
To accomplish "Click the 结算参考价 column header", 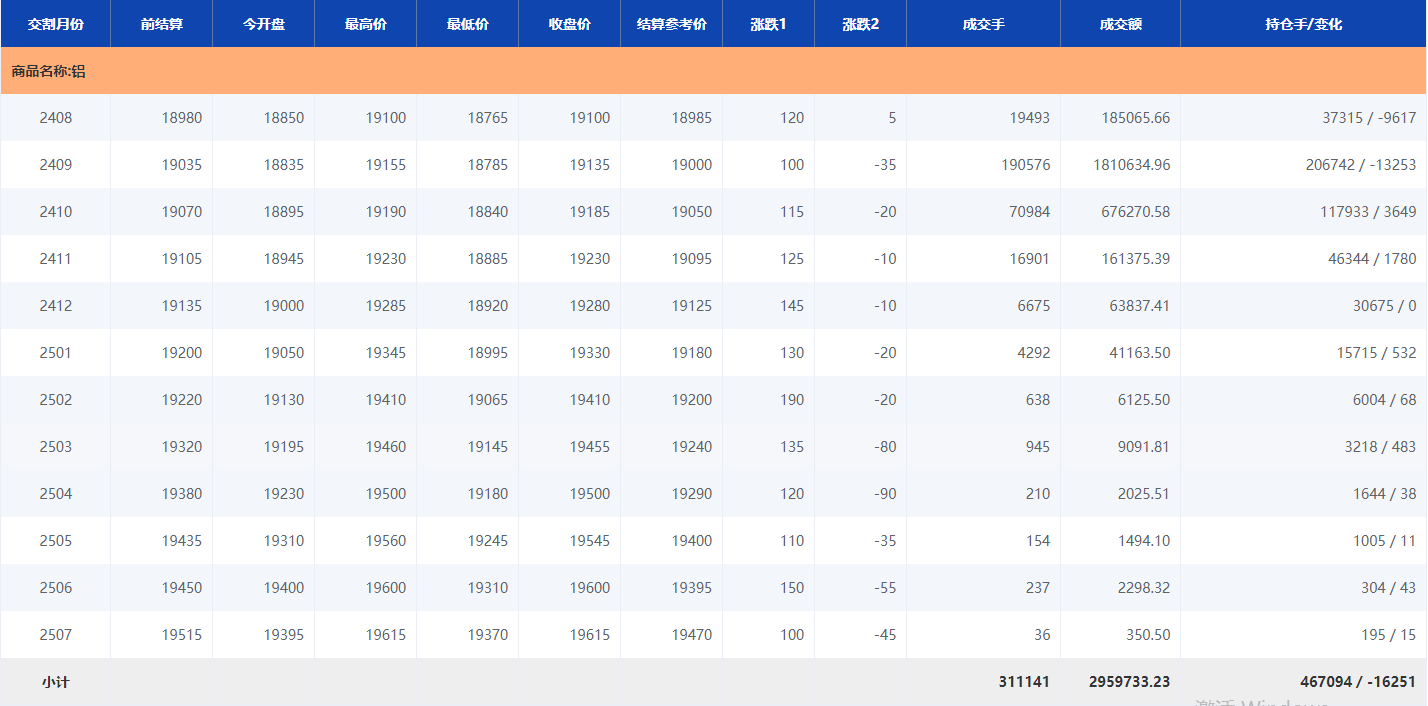I will 672,24.
